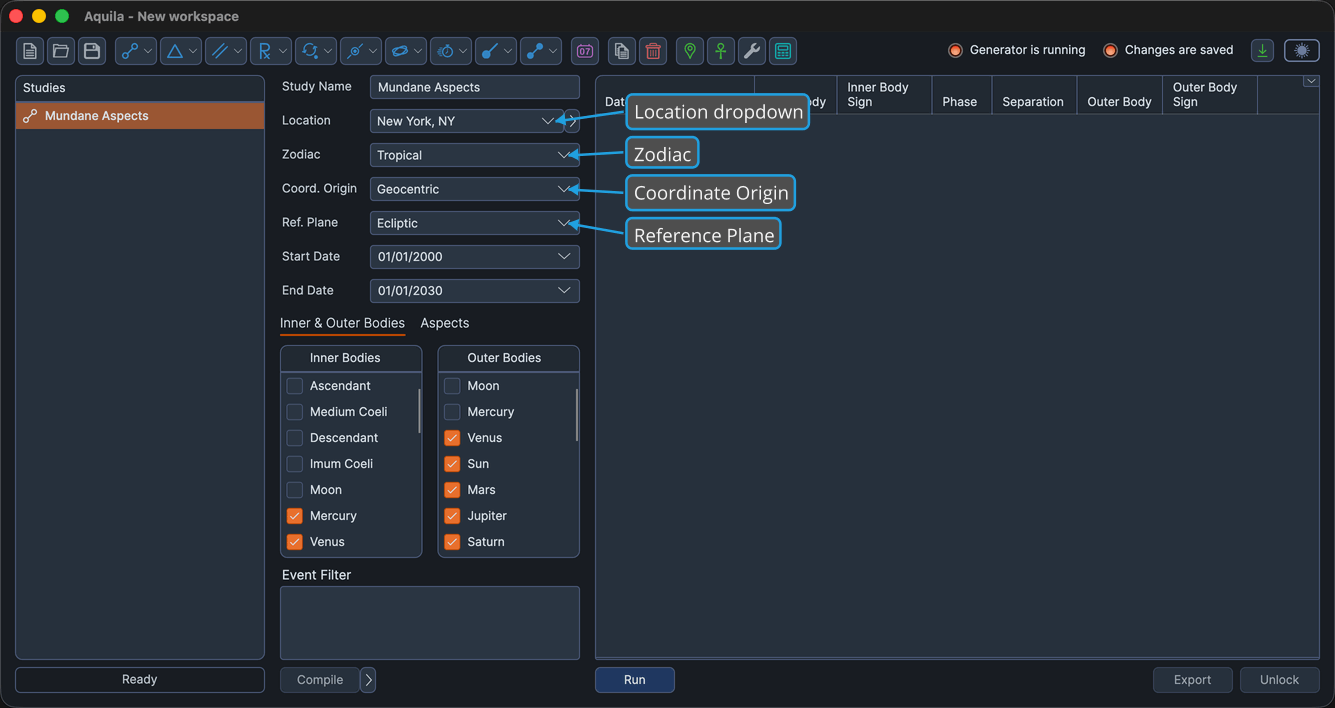Select Mundane Aspects in Studies list
Screen dimensions: 1335x708
click(x=140, y=116)
